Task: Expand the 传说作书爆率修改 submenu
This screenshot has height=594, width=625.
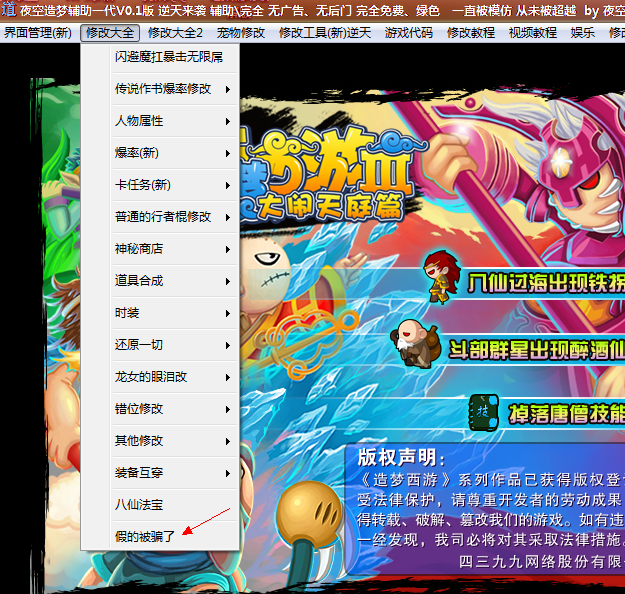Action: (175, 89)
